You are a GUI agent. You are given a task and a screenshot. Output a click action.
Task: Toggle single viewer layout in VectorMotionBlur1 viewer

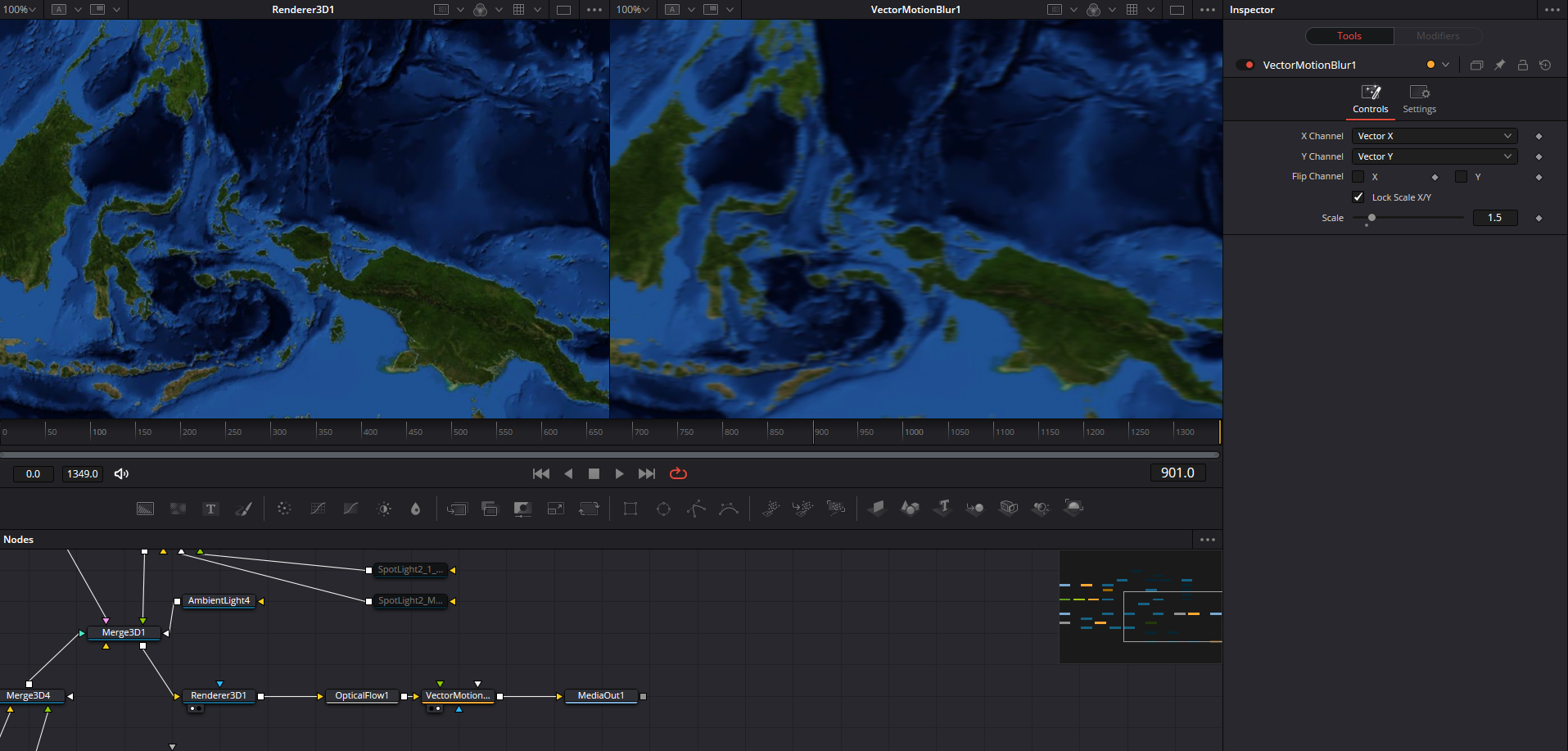pos(1177,10)
